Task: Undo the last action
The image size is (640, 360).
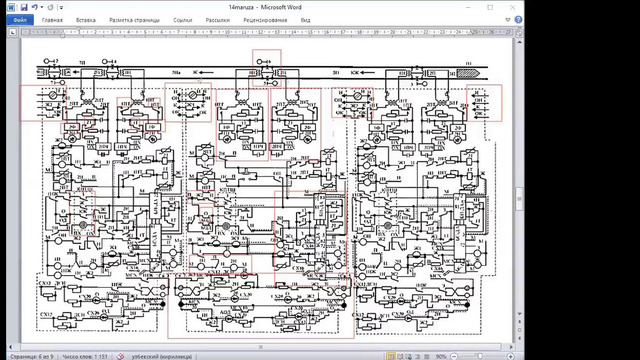Action: pyautogui.click(x=35, y=7)
